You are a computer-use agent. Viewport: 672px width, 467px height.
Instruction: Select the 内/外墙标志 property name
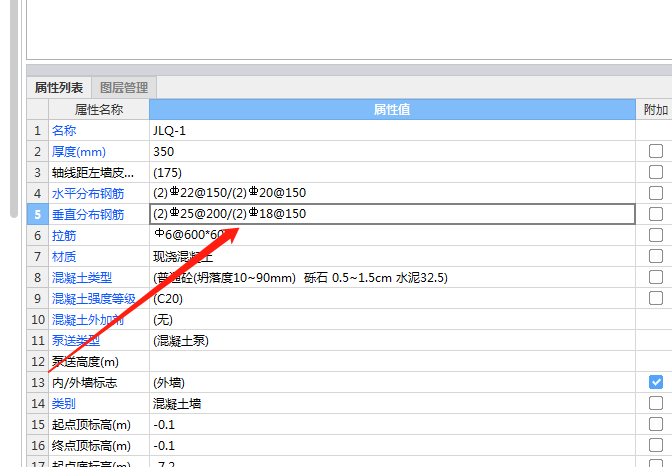[84, 382]
